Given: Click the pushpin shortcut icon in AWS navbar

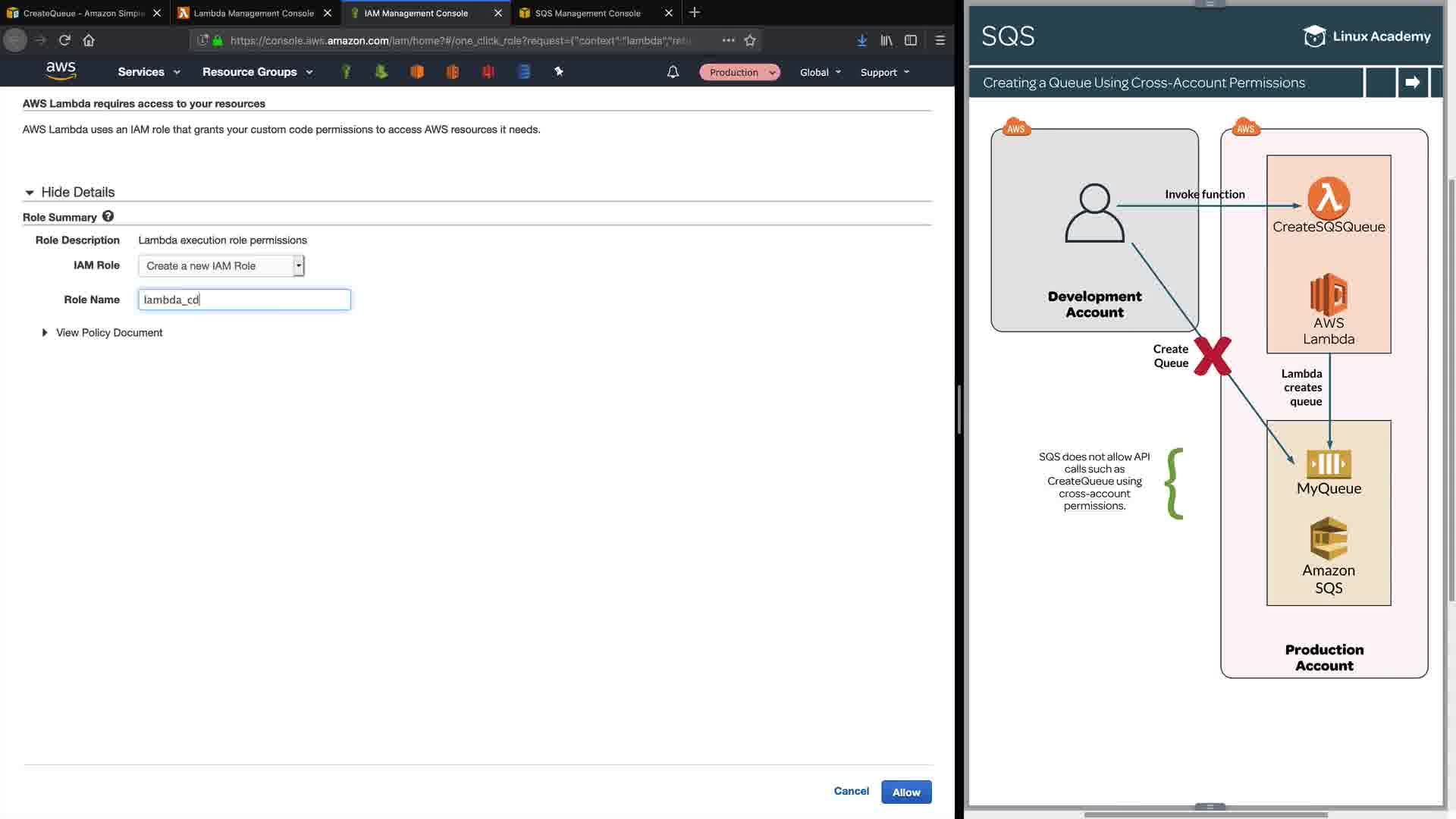Looking at the screenshot, I should tap(559, 71).
